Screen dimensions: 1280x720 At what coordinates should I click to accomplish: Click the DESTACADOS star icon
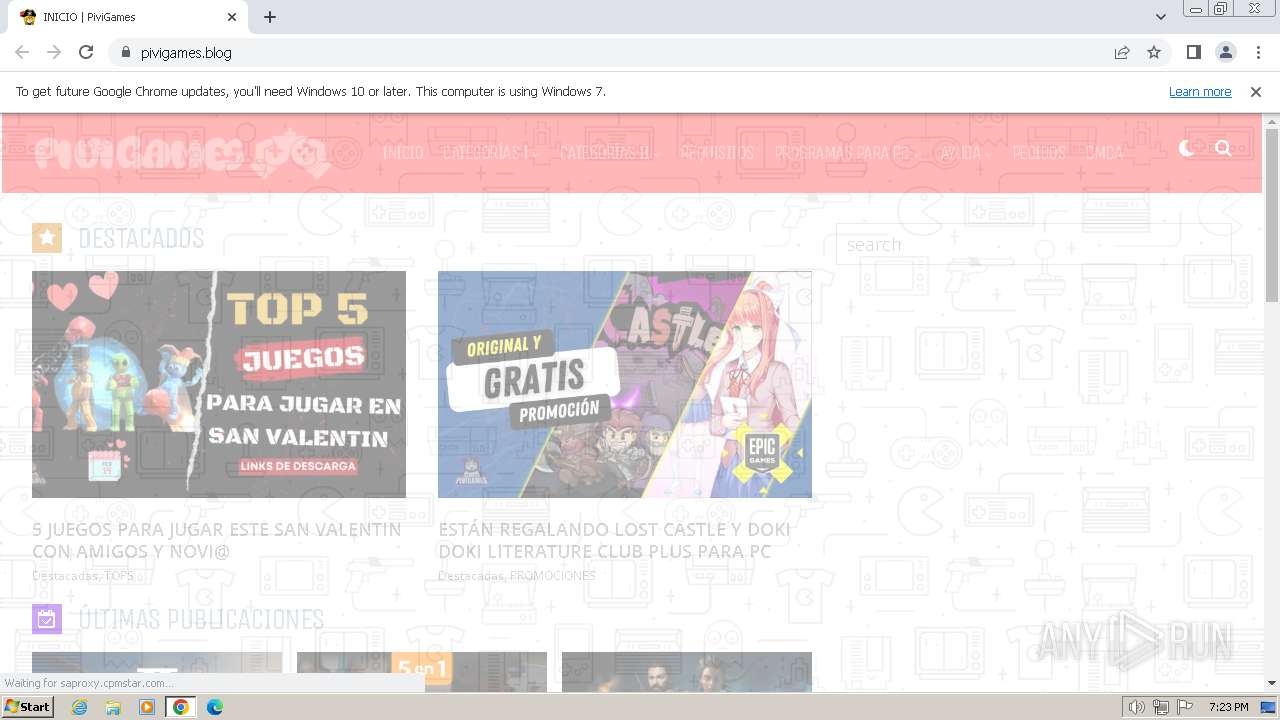[47, 238]
